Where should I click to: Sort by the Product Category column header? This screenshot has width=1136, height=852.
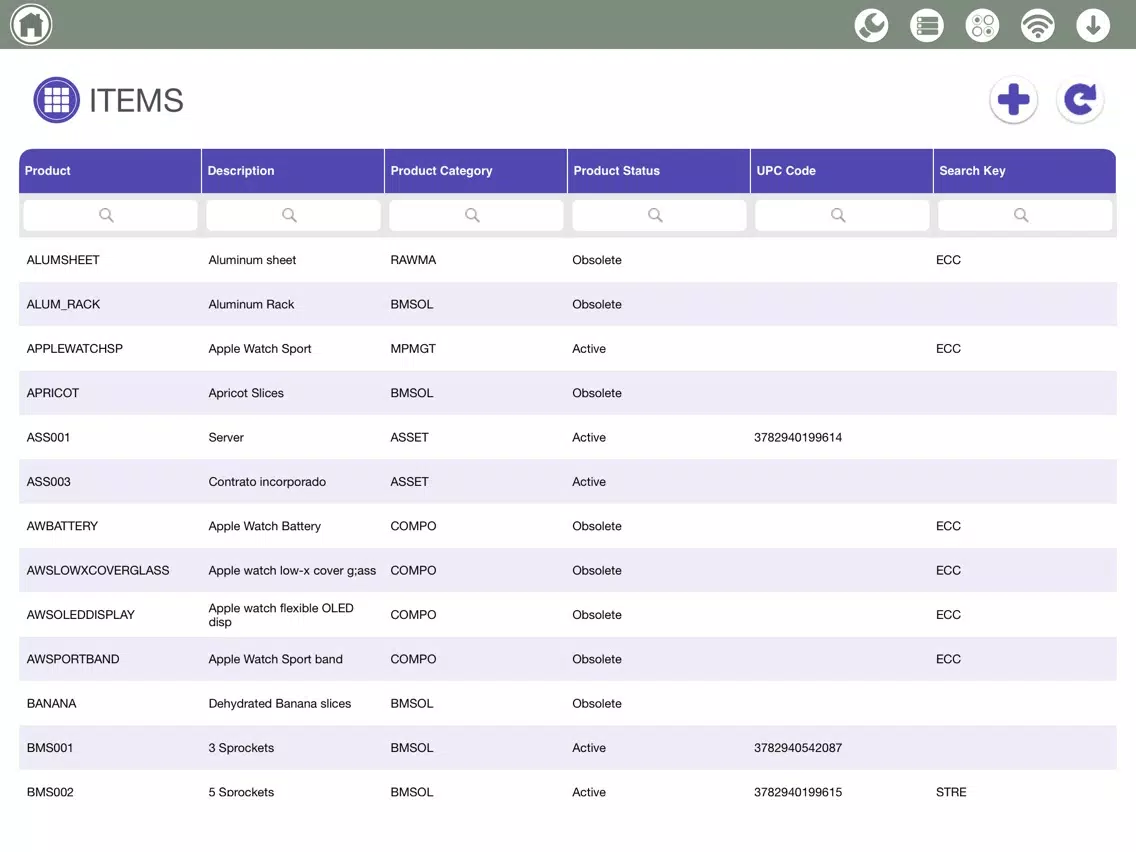(x=476, y=171)
